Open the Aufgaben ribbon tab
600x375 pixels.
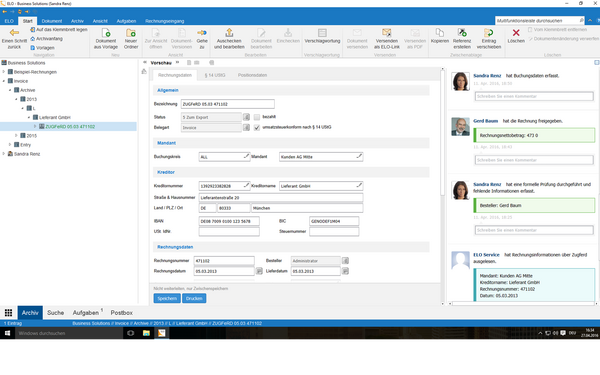coord(126,21)
